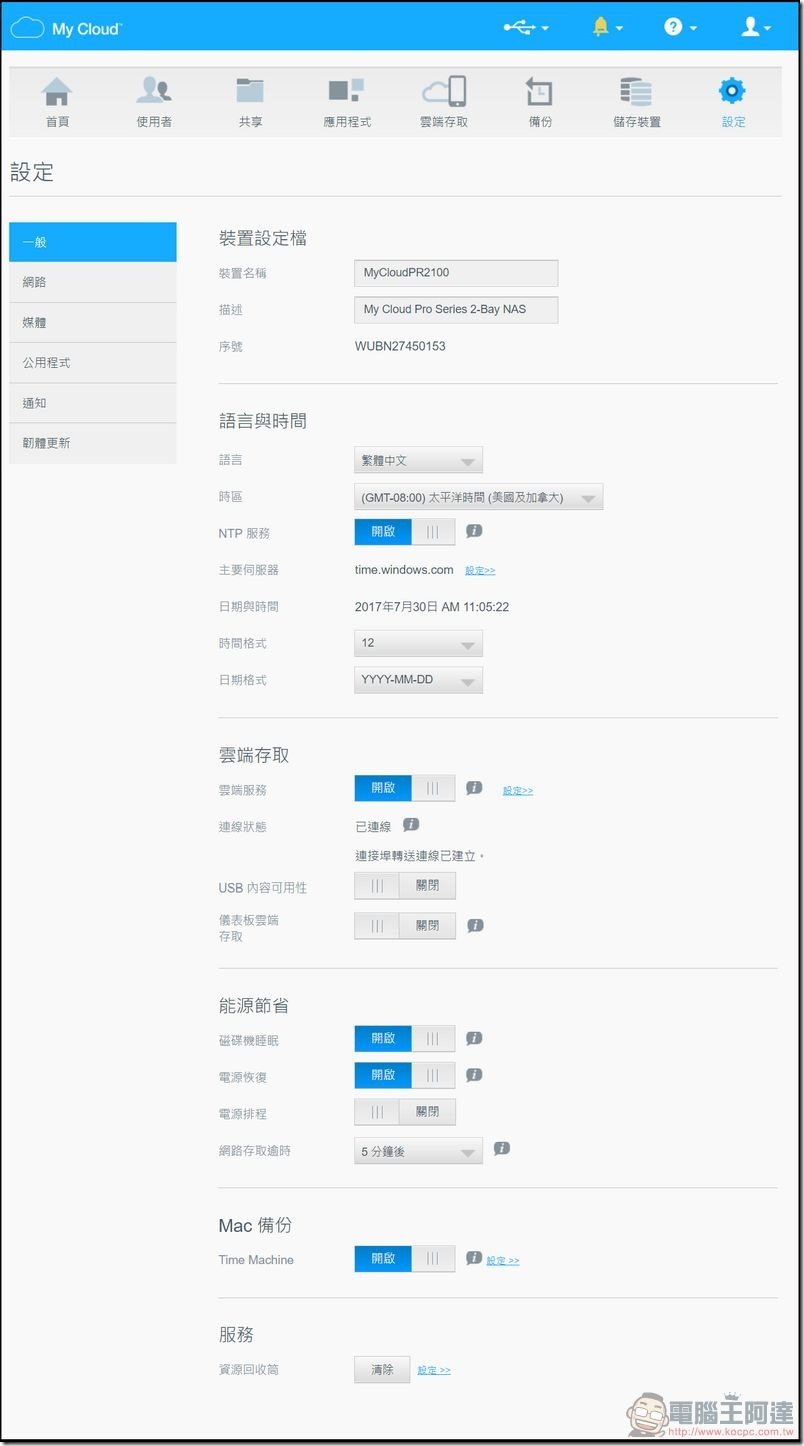
Task: Open the user account icon menu
Action: pos(755,27)
